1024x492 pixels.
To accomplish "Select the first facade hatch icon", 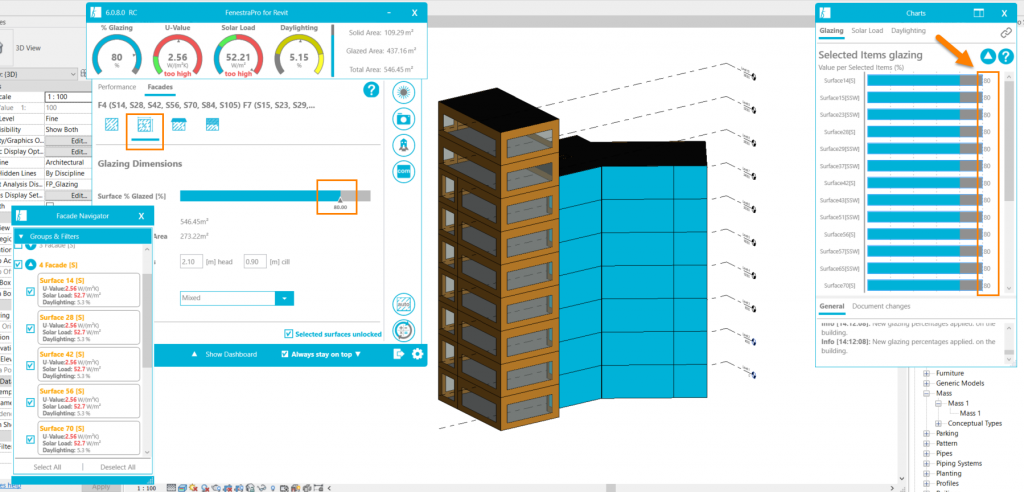I will point(112,124).
